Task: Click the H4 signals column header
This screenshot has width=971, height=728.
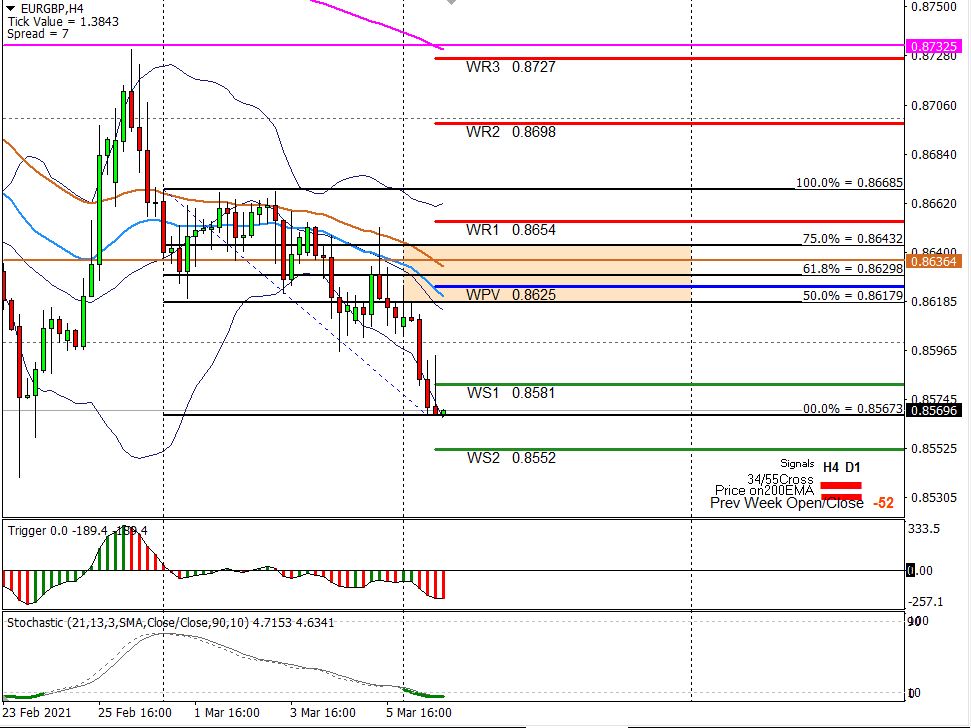Action: click(831, 467)
